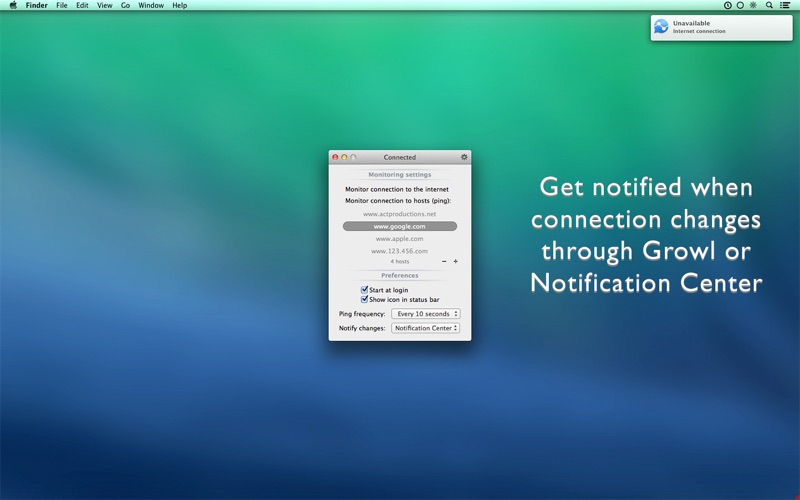Open the File menu
Screen dimensions: 800x500
(x=62, y=5)
